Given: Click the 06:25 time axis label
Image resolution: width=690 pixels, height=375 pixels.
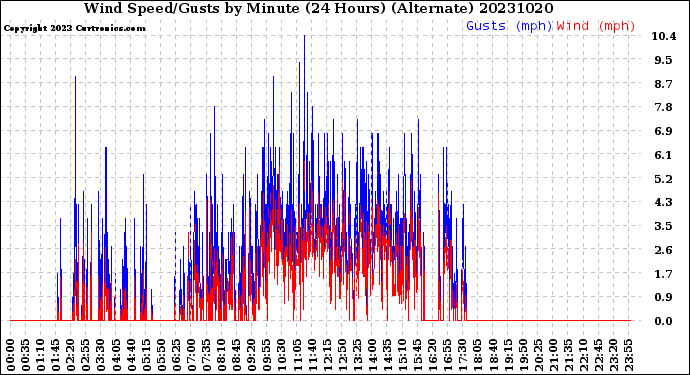Looking at the screenshot, I should [176, 354].
